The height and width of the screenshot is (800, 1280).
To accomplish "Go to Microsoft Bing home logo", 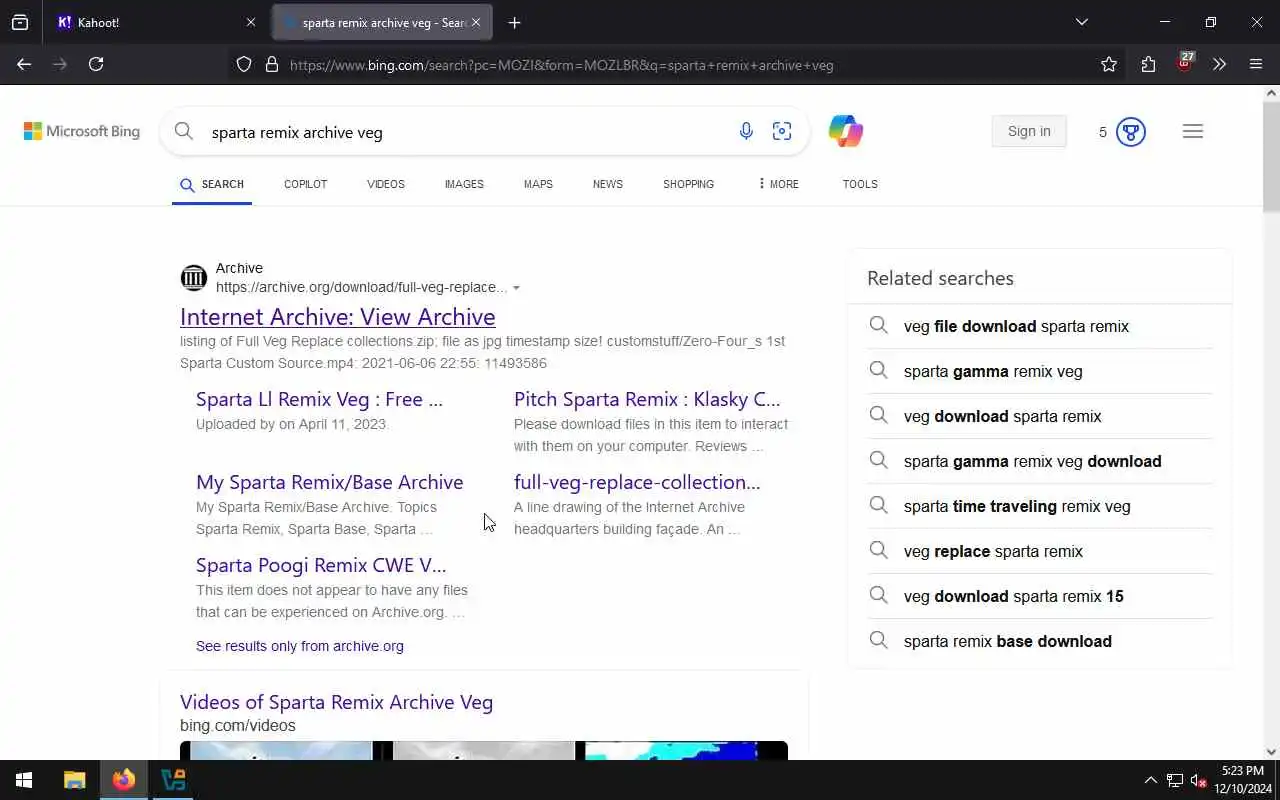I will [x=82, y=131].
